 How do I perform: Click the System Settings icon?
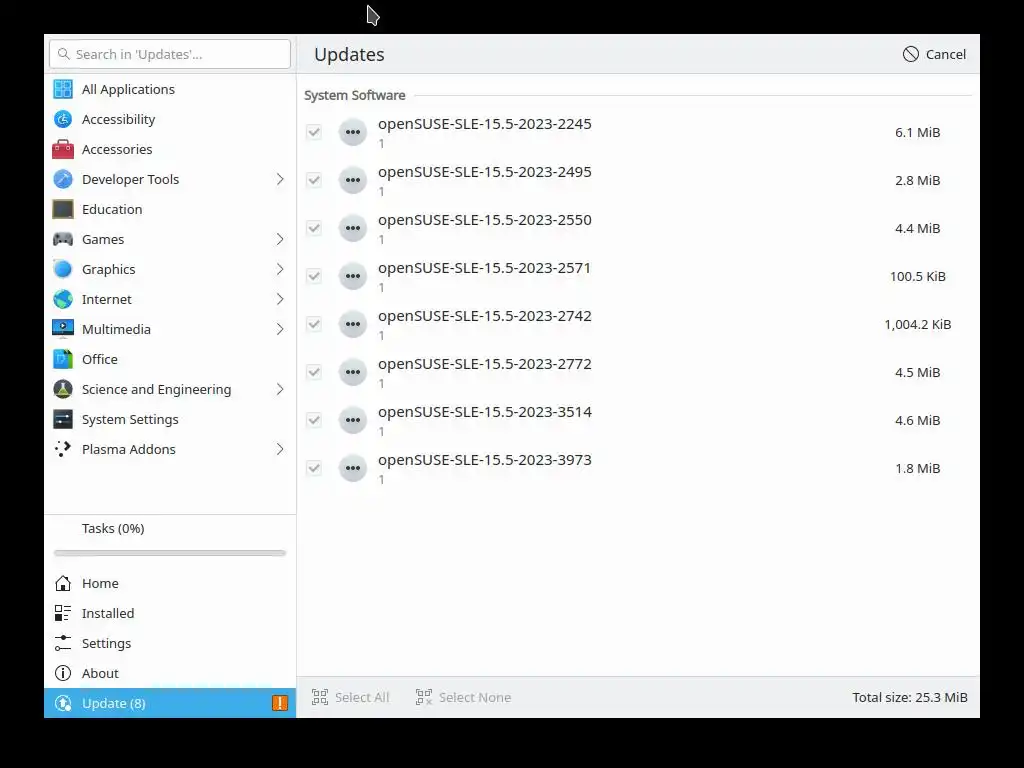pyautogui.click(x=63, y=420)
